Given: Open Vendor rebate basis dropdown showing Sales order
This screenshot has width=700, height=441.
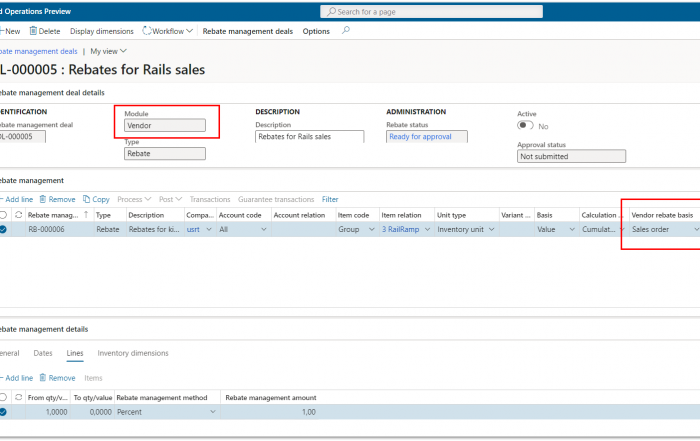Looking at the screenshot, I should [696, 229].
